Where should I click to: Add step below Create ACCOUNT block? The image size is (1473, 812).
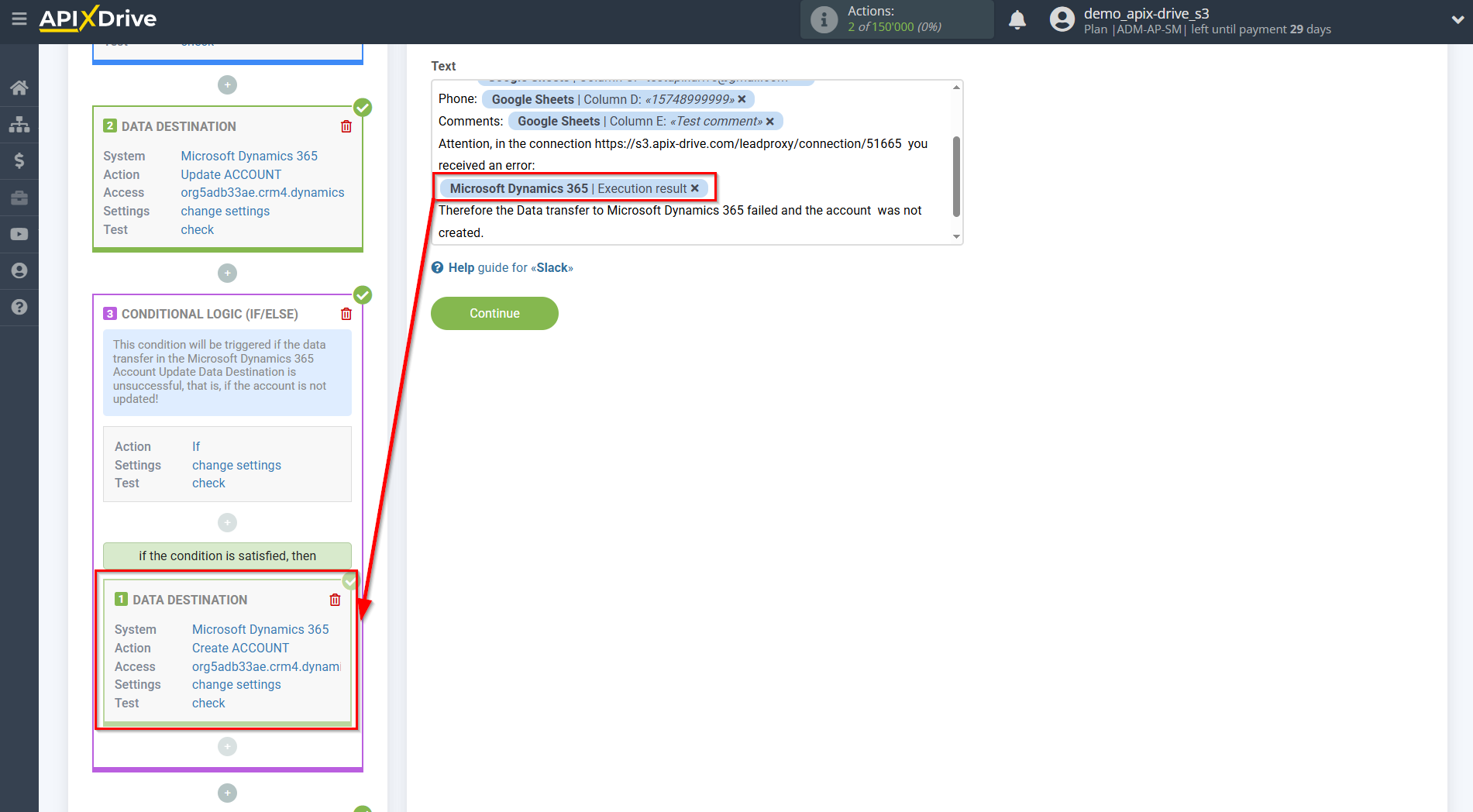click(227, 746)
